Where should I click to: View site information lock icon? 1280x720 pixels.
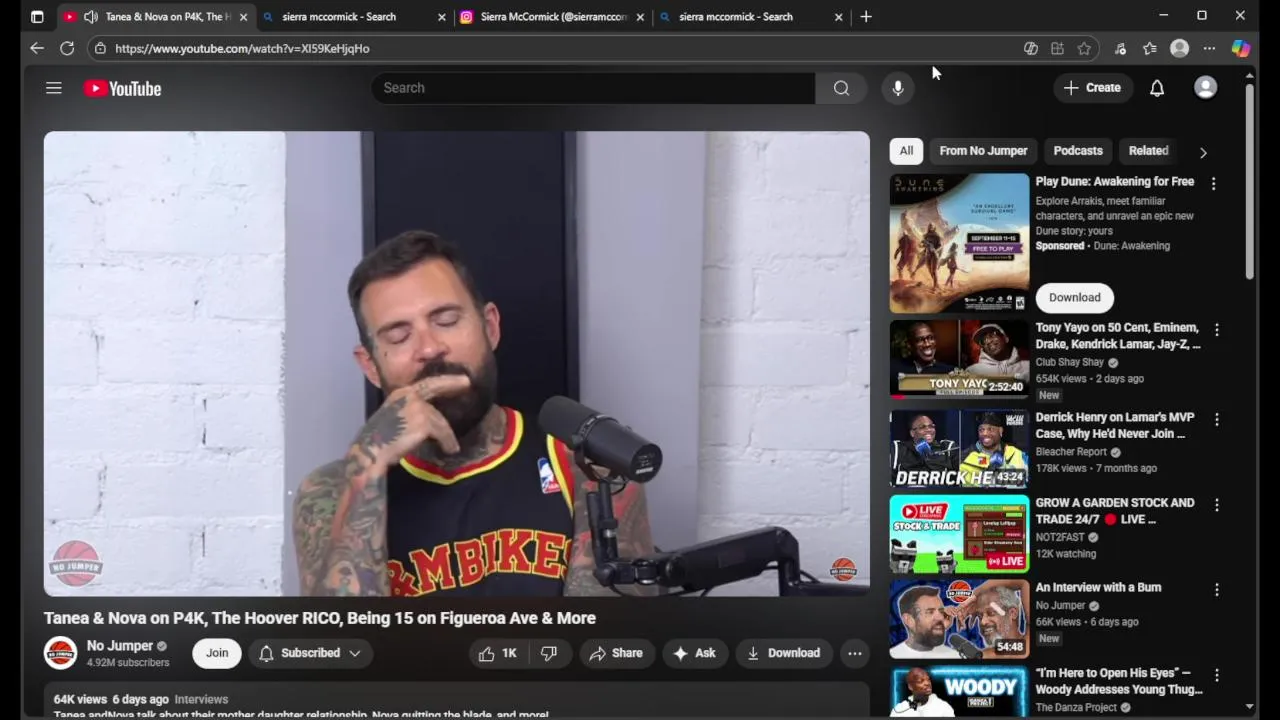point(100,48)
